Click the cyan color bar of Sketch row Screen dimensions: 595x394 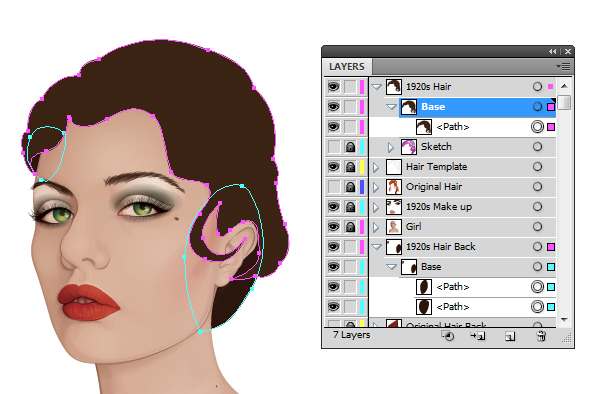tap(362, 147)
